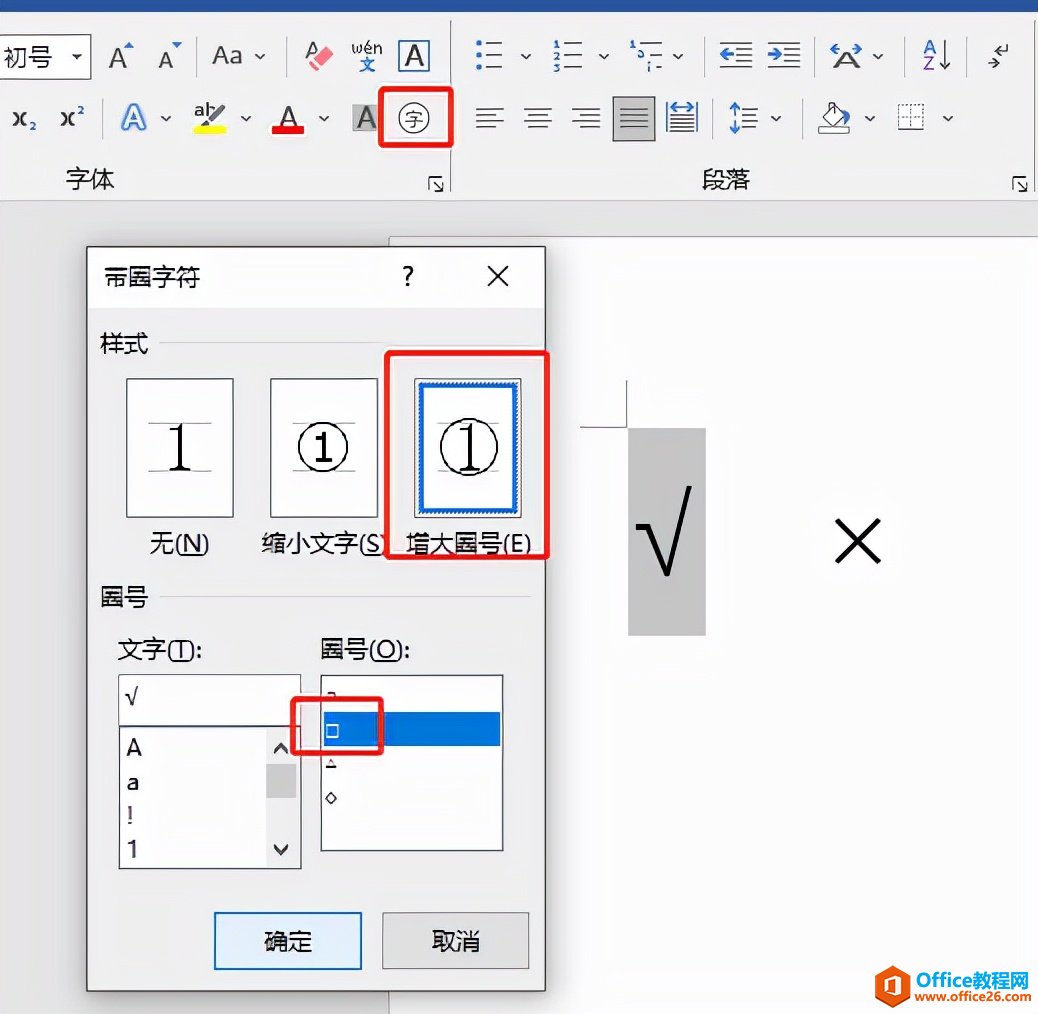1038x1014 pixels.
Task: Click the 确定 confirm button
Action: (x=287, y=940)
